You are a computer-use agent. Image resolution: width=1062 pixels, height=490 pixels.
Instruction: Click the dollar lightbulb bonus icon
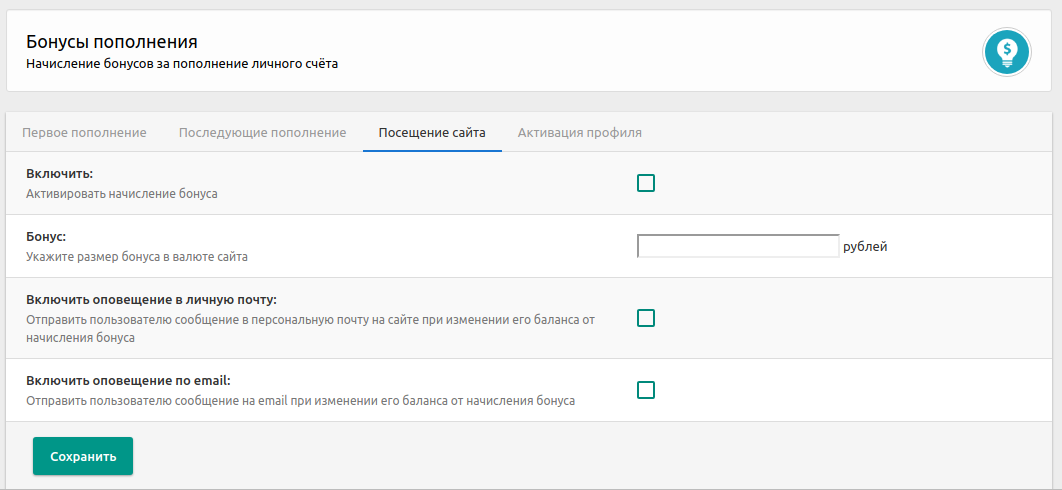(1007, 51)
